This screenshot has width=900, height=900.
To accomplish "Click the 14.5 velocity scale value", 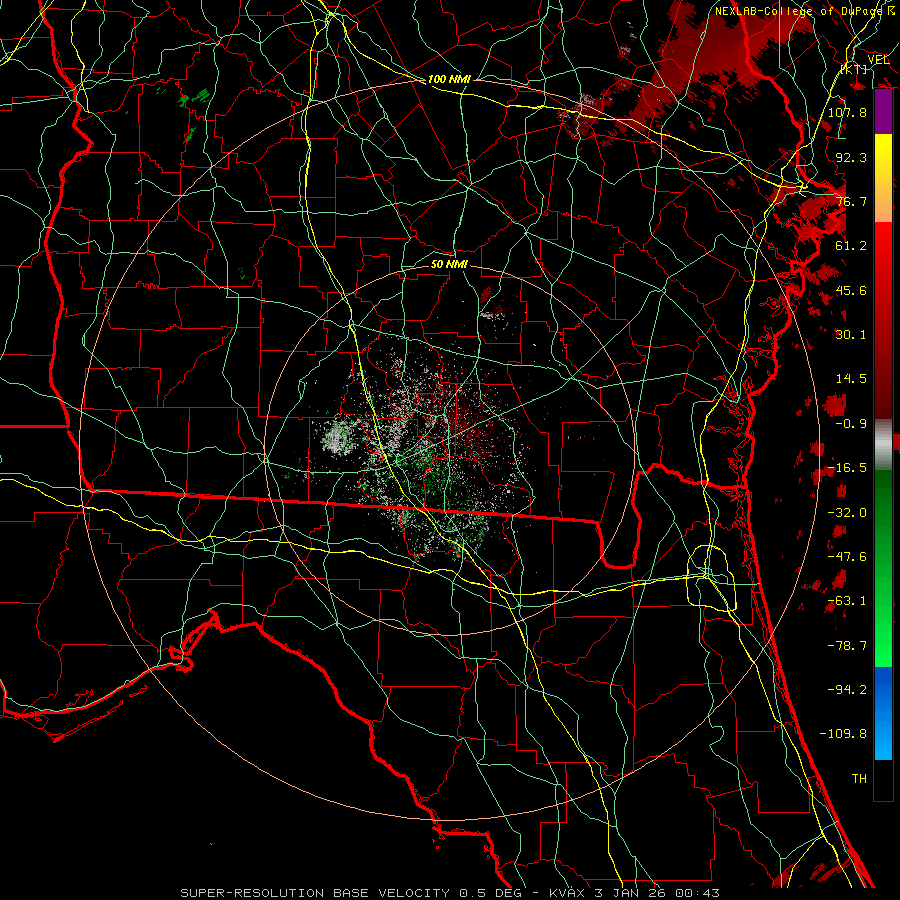I will click(x=851, y=379).
